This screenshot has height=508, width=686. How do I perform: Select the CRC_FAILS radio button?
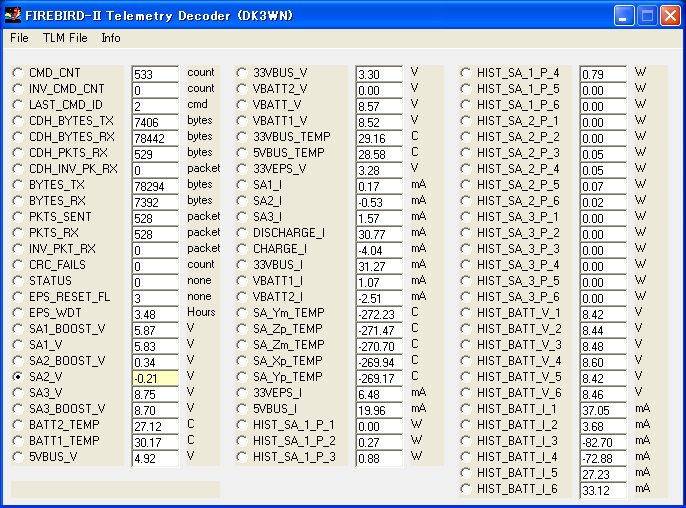tap(18, 265)
